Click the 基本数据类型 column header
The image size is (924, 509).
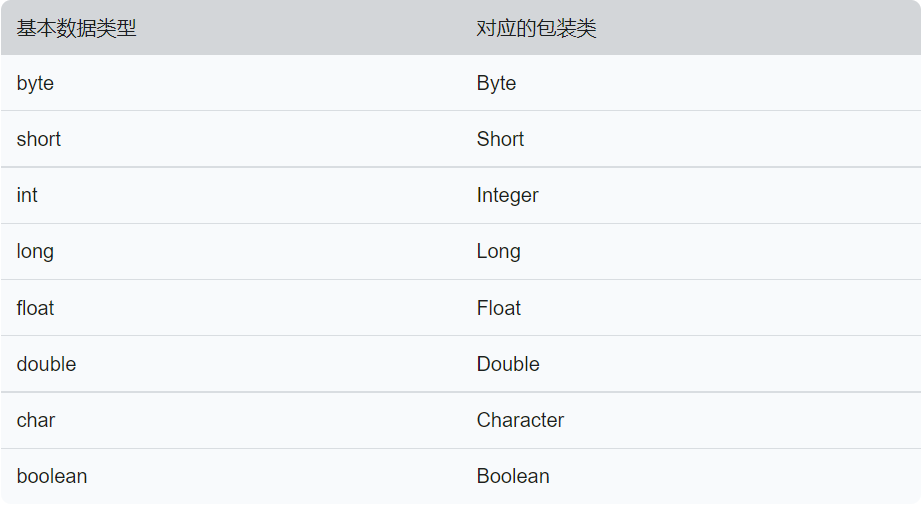click(76, 28)
